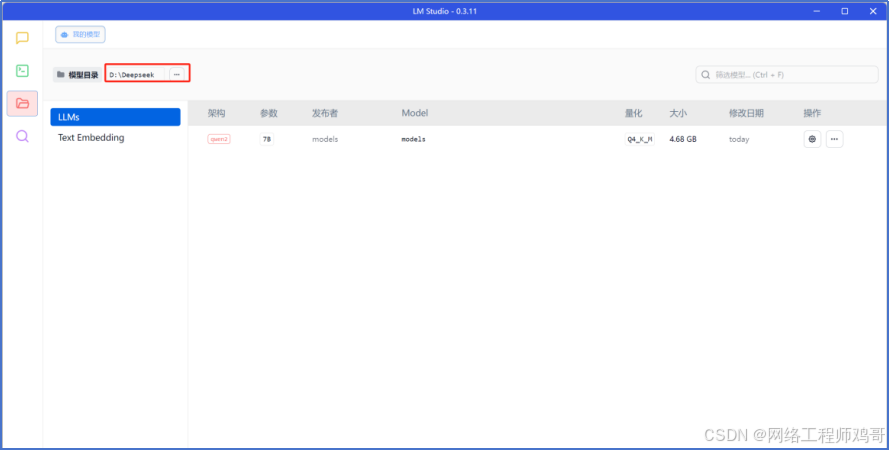Sort by 修改日期 column header
Viewport: 889px width, 450px height.
pyautogui.click(x=746, y=113)
